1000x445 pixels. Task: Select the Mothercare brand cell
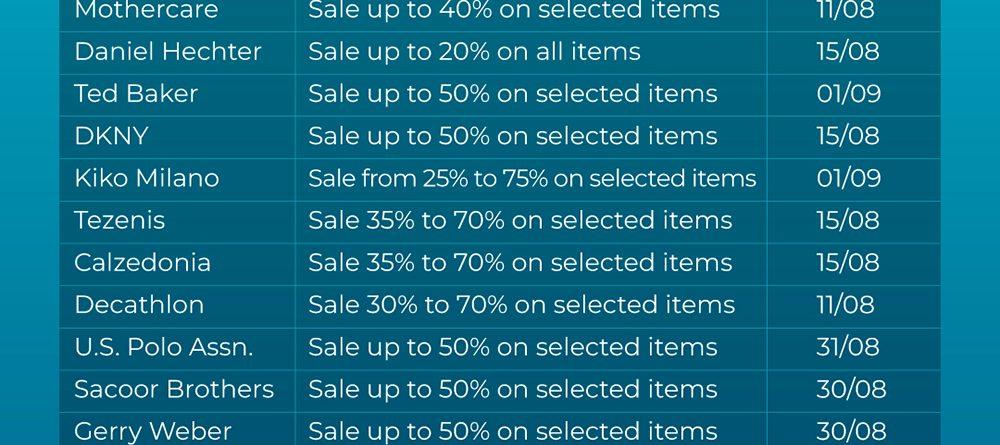pyautogui.click(x=146, y=10)
